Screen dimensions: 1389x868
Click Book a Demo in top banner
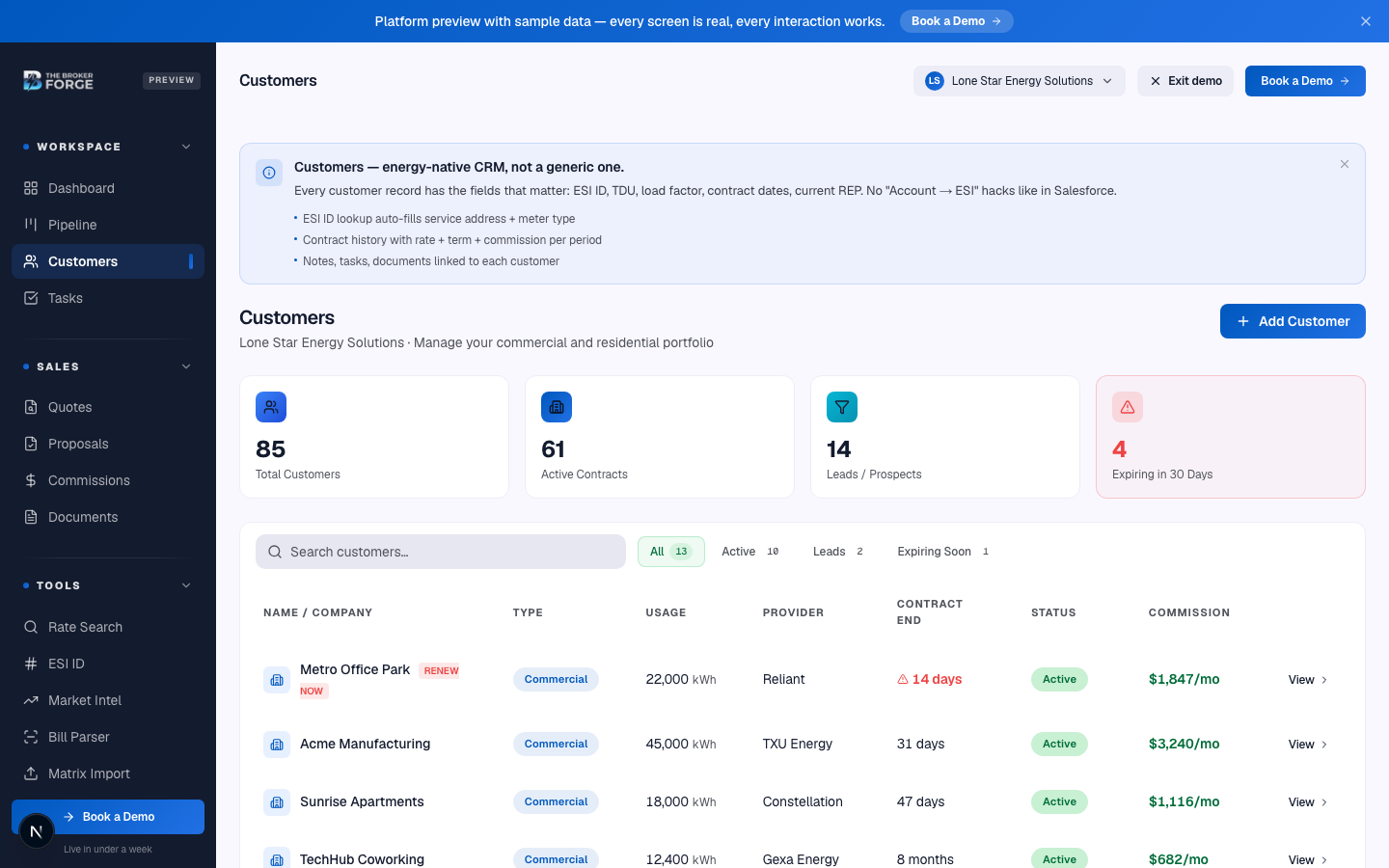(956, 21)
